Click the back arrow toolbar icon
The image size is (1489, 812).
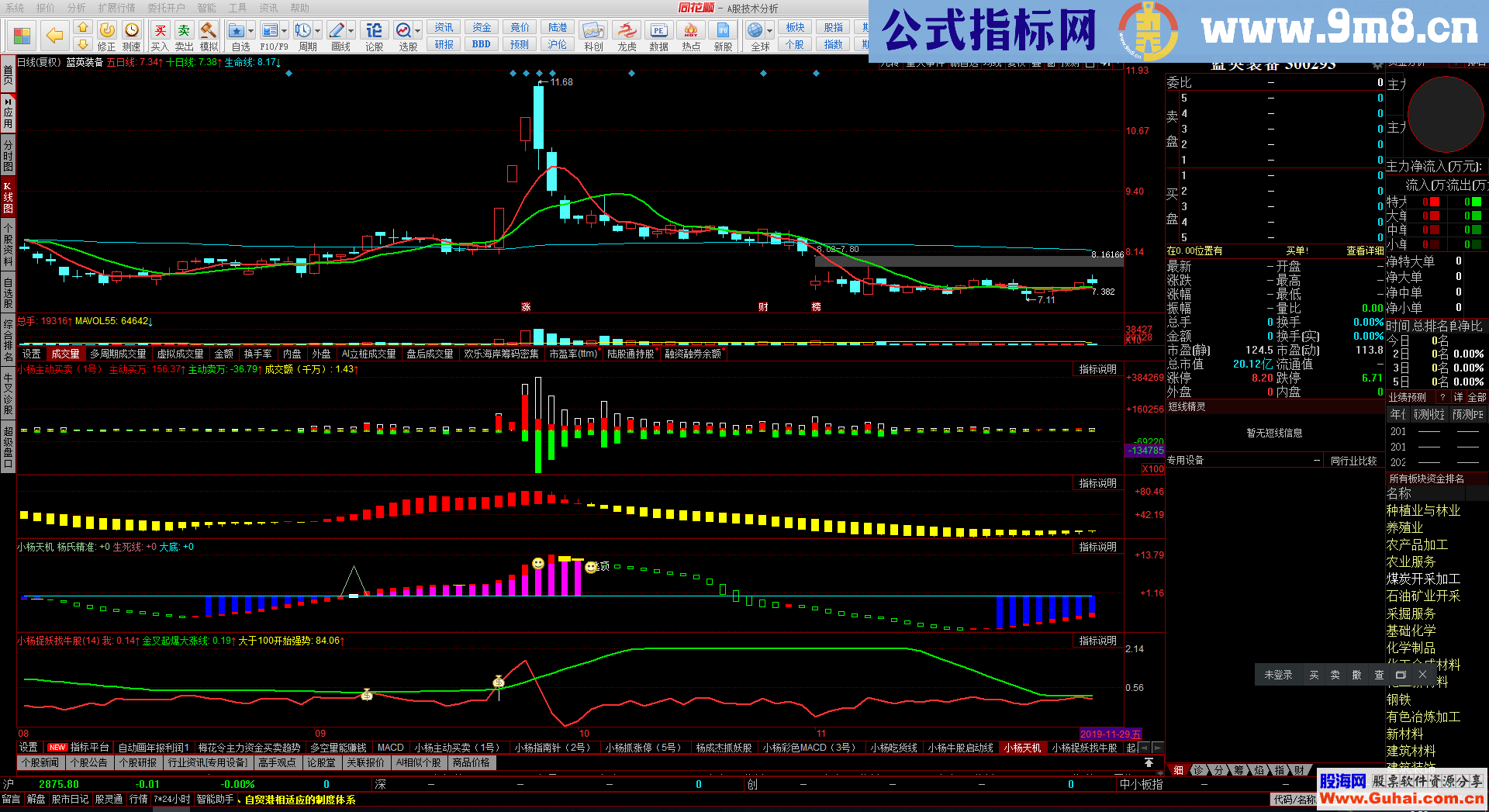(54, 35)
